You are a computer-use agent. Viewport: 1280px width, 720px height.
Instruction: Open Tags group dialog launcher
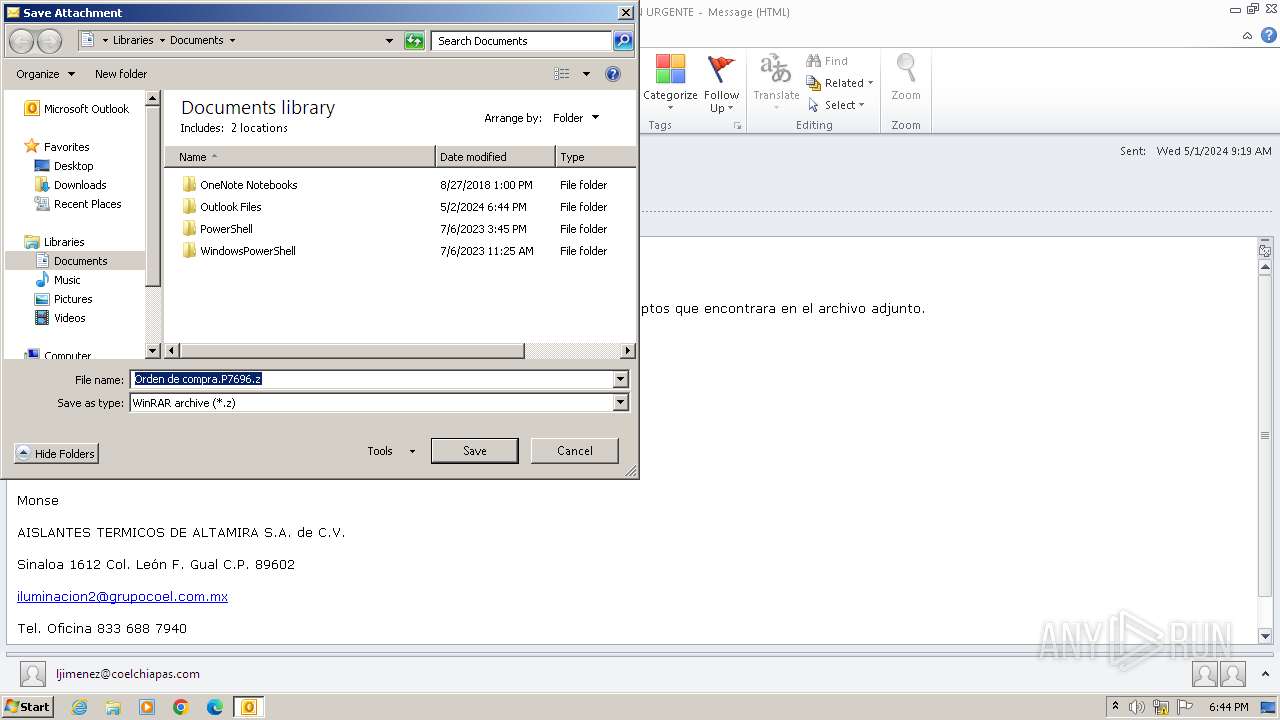click(x=738, y=126)
